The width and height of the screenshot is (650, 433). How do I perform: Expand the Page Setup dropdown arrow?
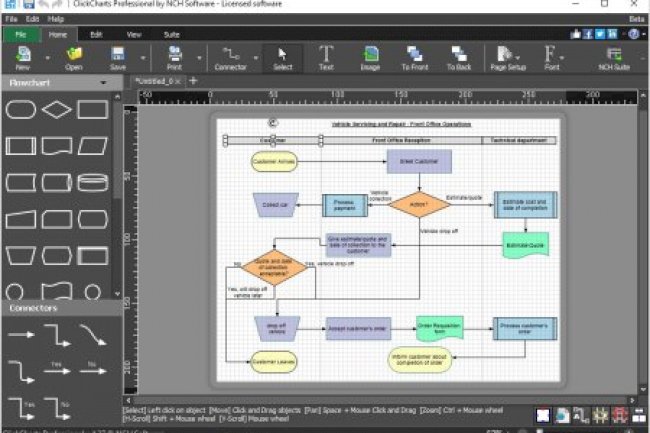[517, 58]
